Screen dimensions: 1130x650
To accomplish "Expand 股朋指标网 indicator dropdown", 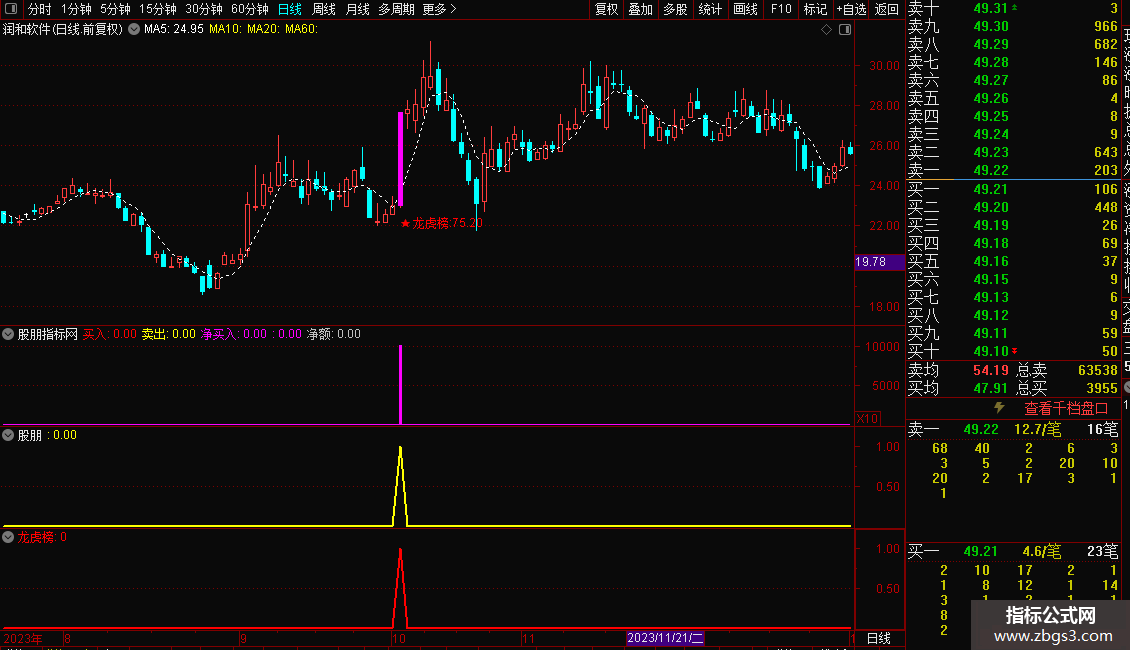I will 8,334.
